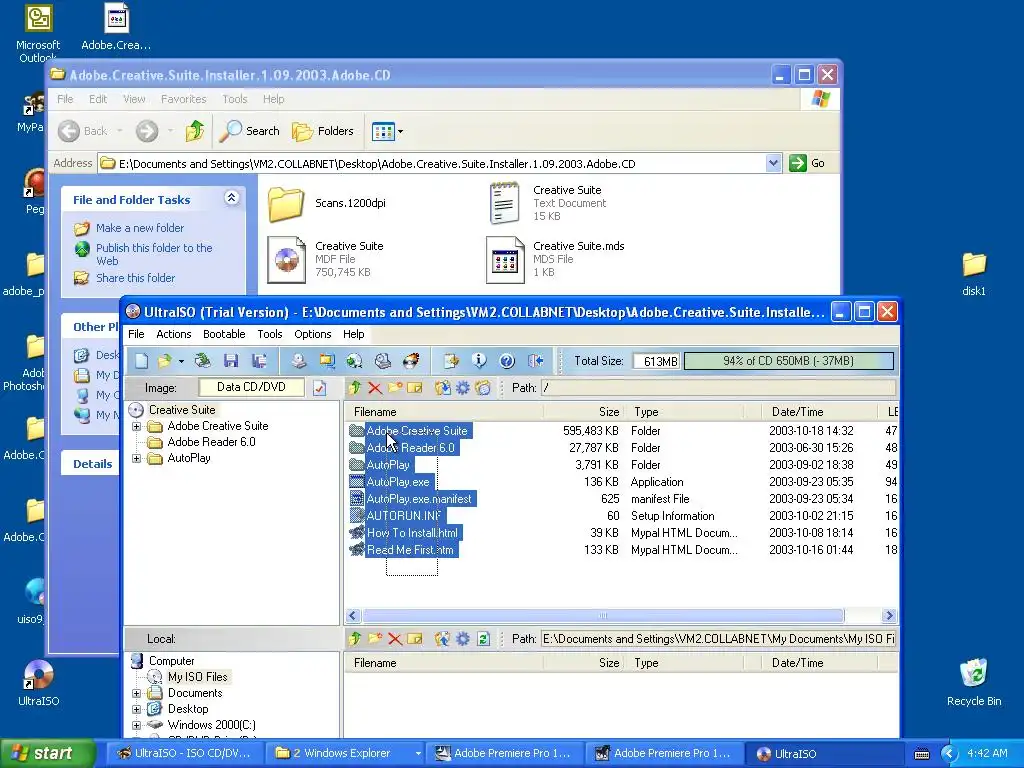Click the green Refresh icon in Local pane toolbar

click(x=483, y=639)
